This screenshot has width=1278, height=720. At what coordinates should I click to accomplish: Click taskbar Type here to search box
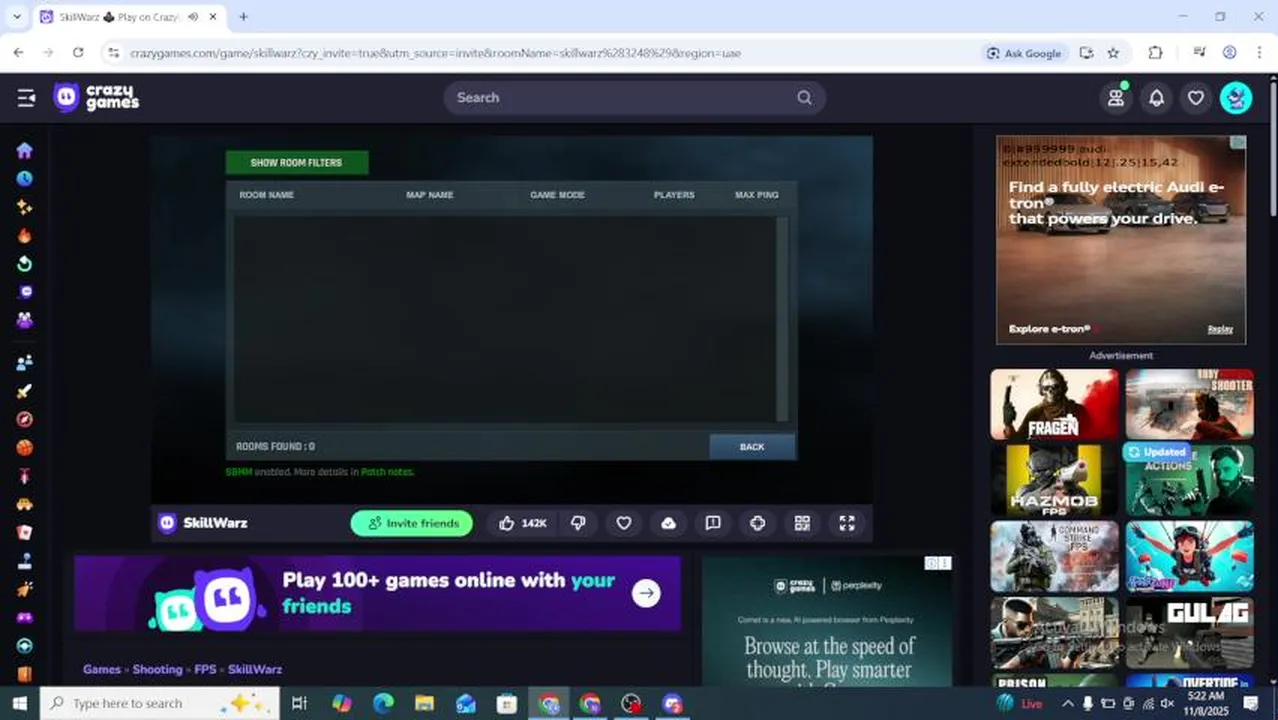pyautogui.click(x=160, y=703)
